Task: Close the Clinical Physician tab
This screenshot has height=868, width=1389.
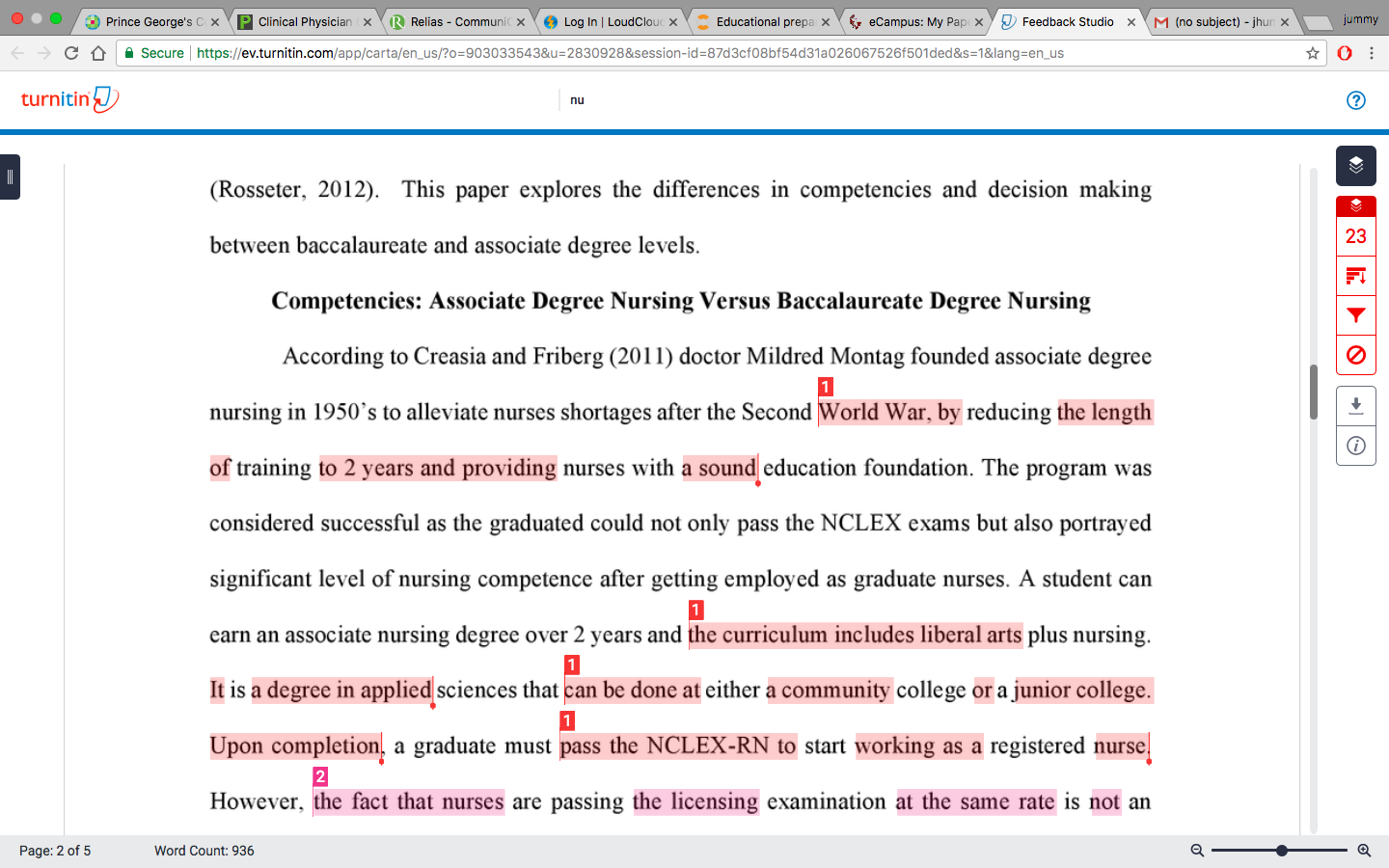Action: coord(368,21)
